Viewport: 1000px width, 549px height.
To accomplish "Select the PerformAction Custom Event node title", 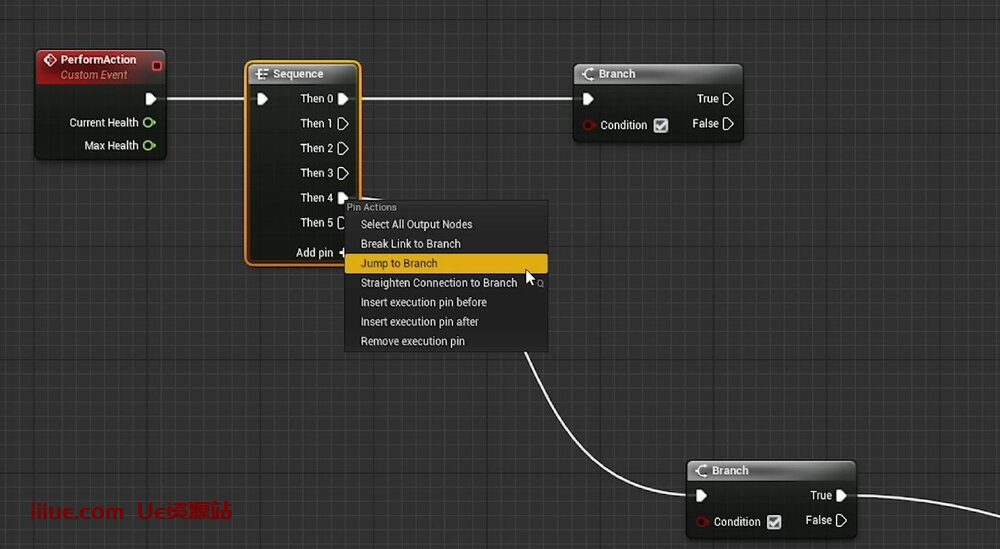I will (98, 59).
